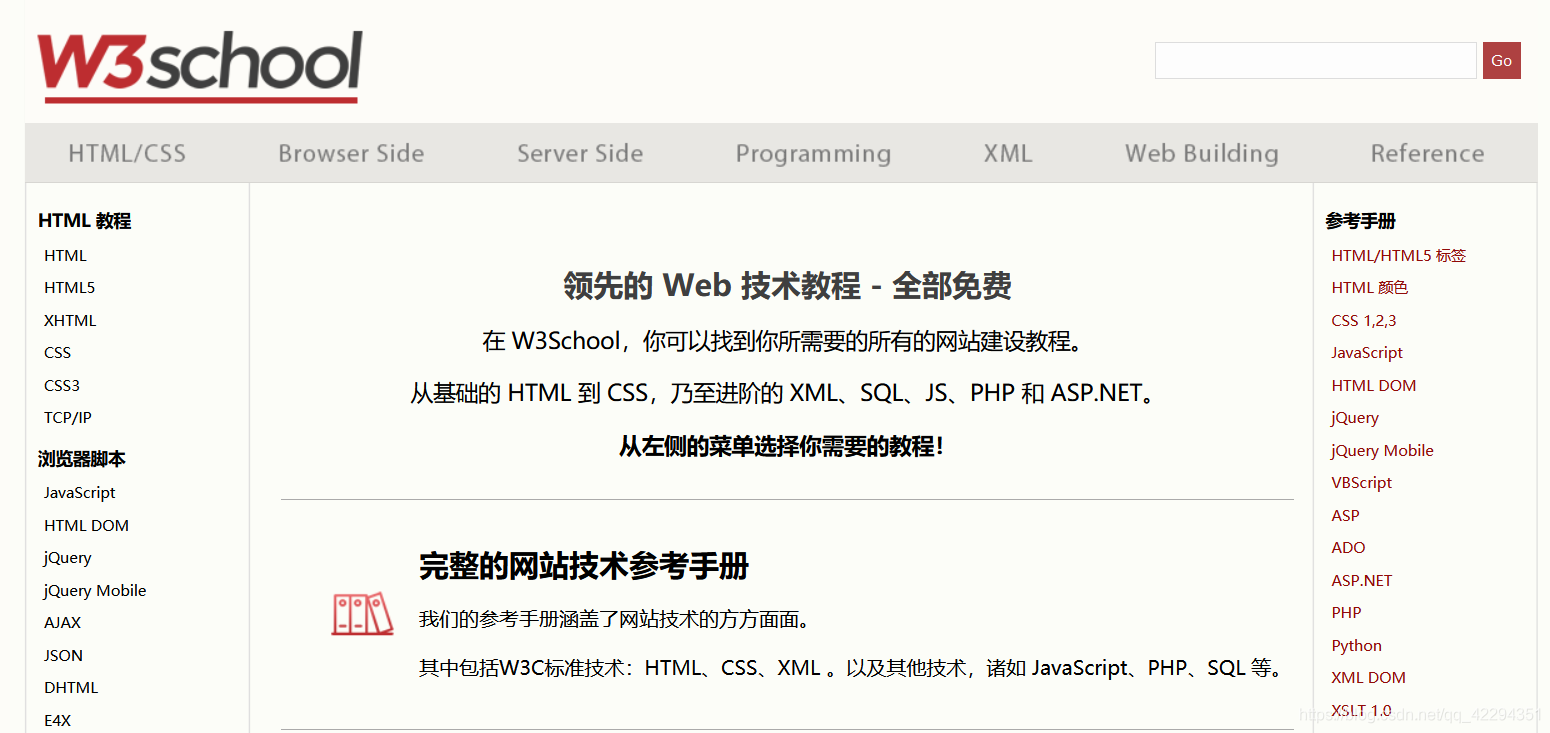Viewport: 1550px width, 733px height.
Task: Open HTML DOM reference in right sidebar
Action: (x=1373, y=385)
